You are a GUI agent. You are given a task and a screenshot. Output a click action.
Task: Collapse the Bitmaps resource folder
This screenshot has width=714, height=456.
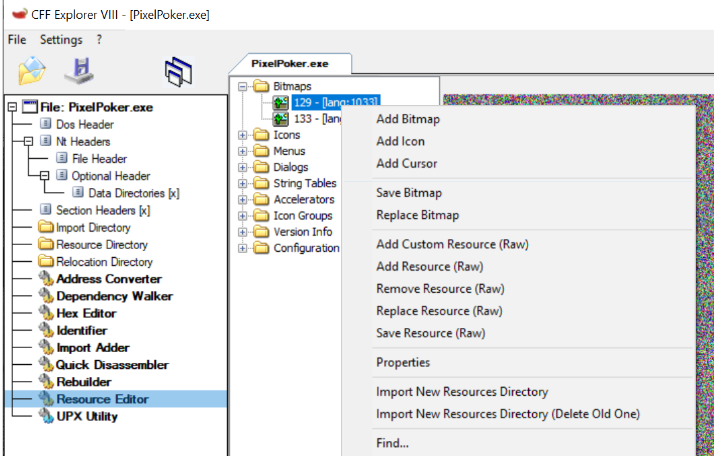coord(243,86)
